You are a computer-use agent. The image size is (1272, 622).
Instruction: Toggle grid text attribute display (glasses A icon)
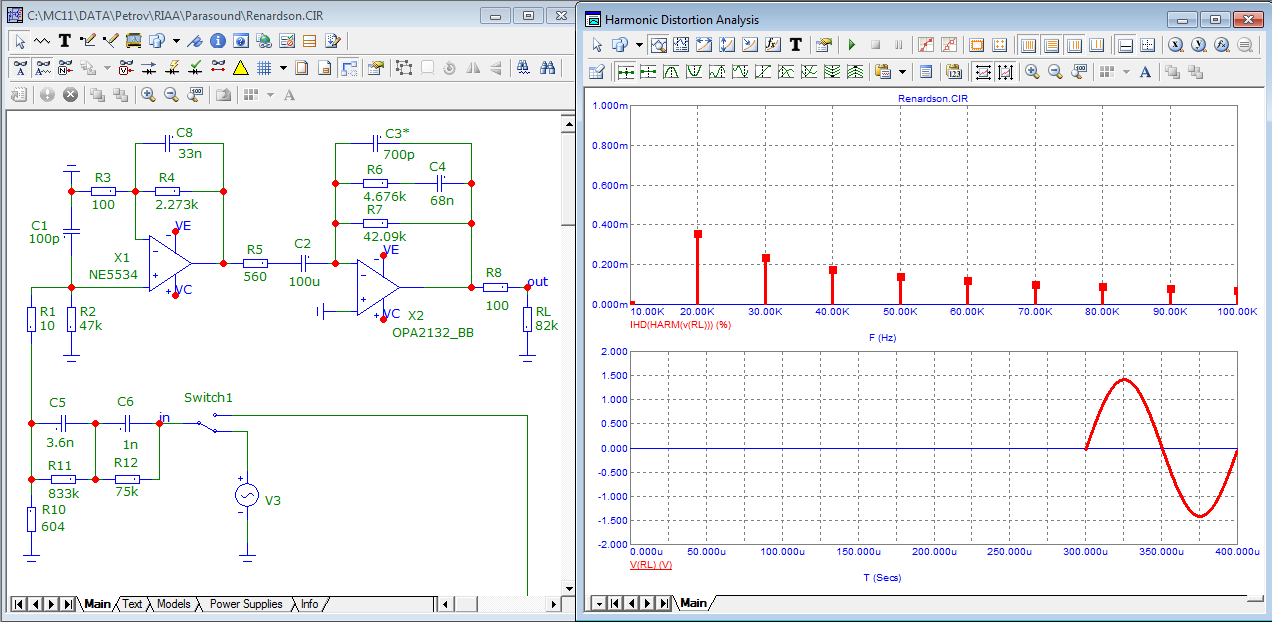(19, 68)
